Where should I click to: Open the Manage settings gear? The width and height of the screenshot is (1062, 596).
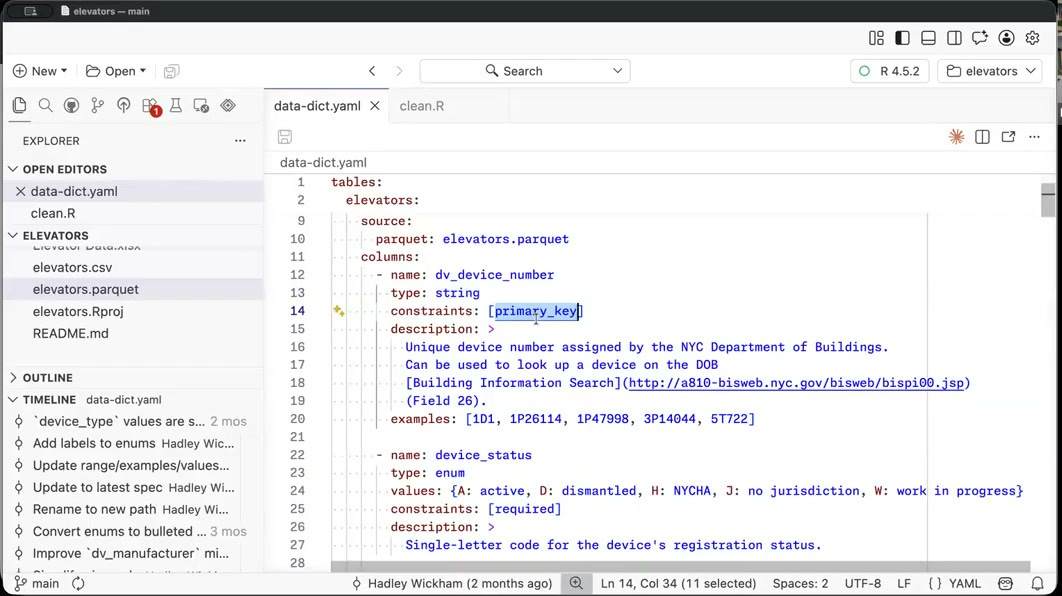tap(1032, 38)
